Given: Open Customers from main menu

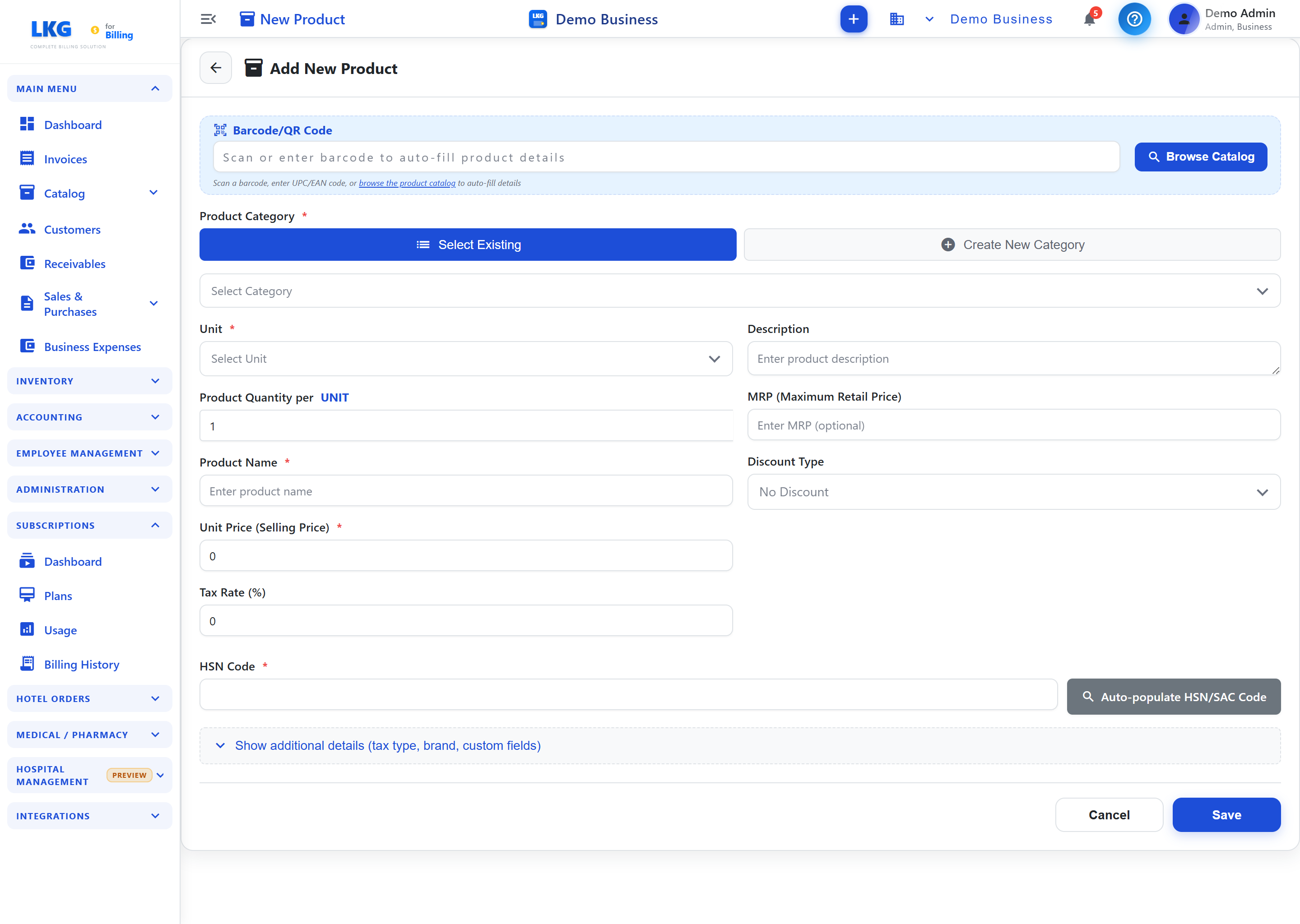Looking at the screenshot, I should pyautogui.click(x=72, y=229).
